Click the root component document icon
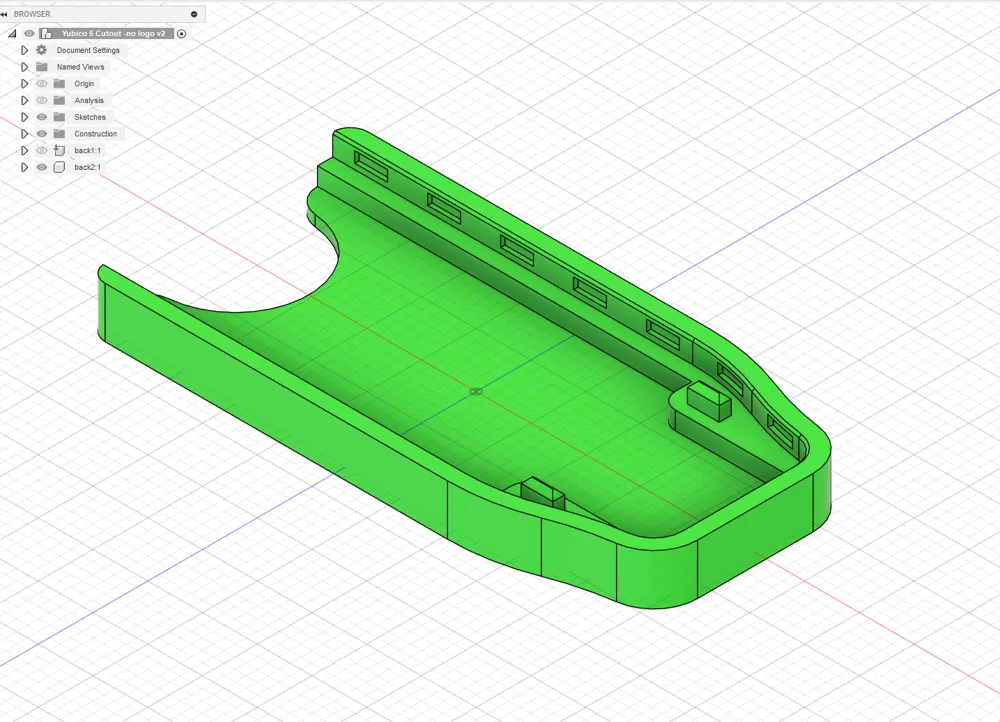 pos(47,33)
